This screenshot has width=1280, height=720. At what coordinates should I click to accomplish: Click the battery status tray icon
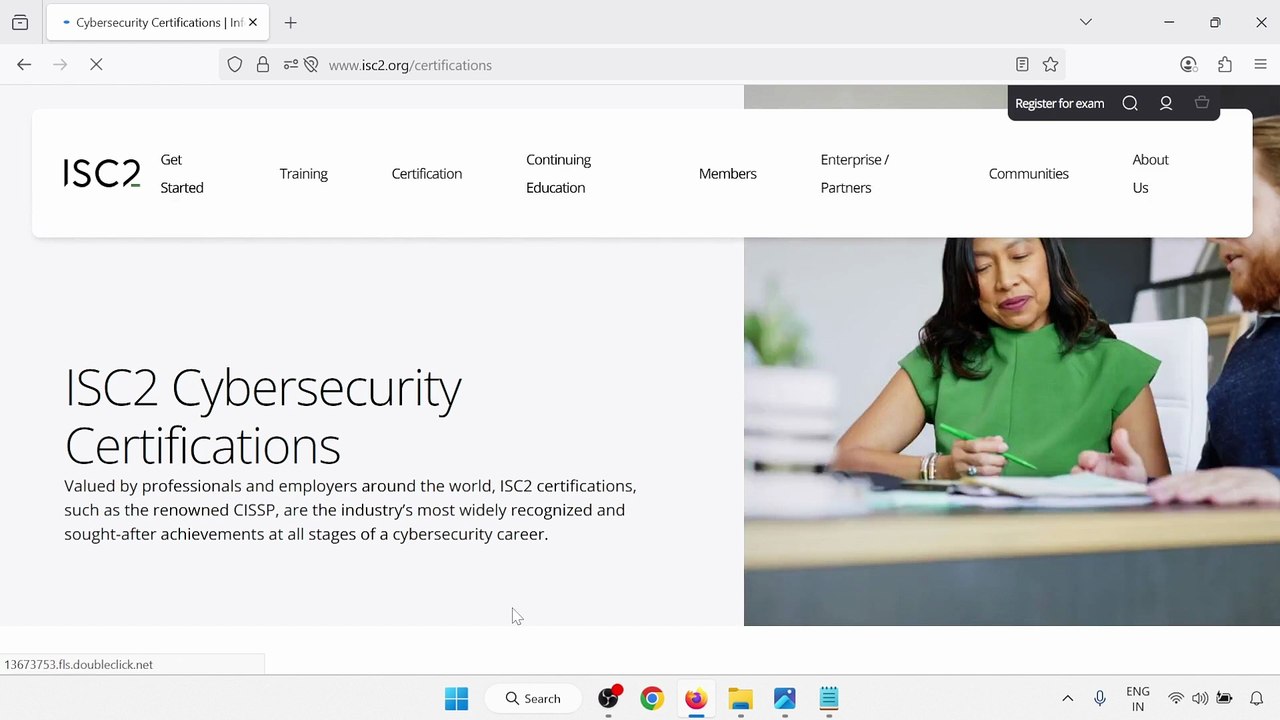(1225, 698)
